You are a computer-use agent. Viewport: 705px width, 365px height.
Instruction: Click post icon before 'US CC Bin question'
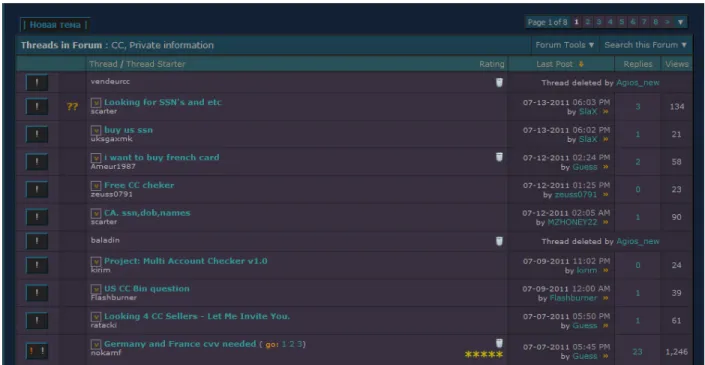pos(96,289)
